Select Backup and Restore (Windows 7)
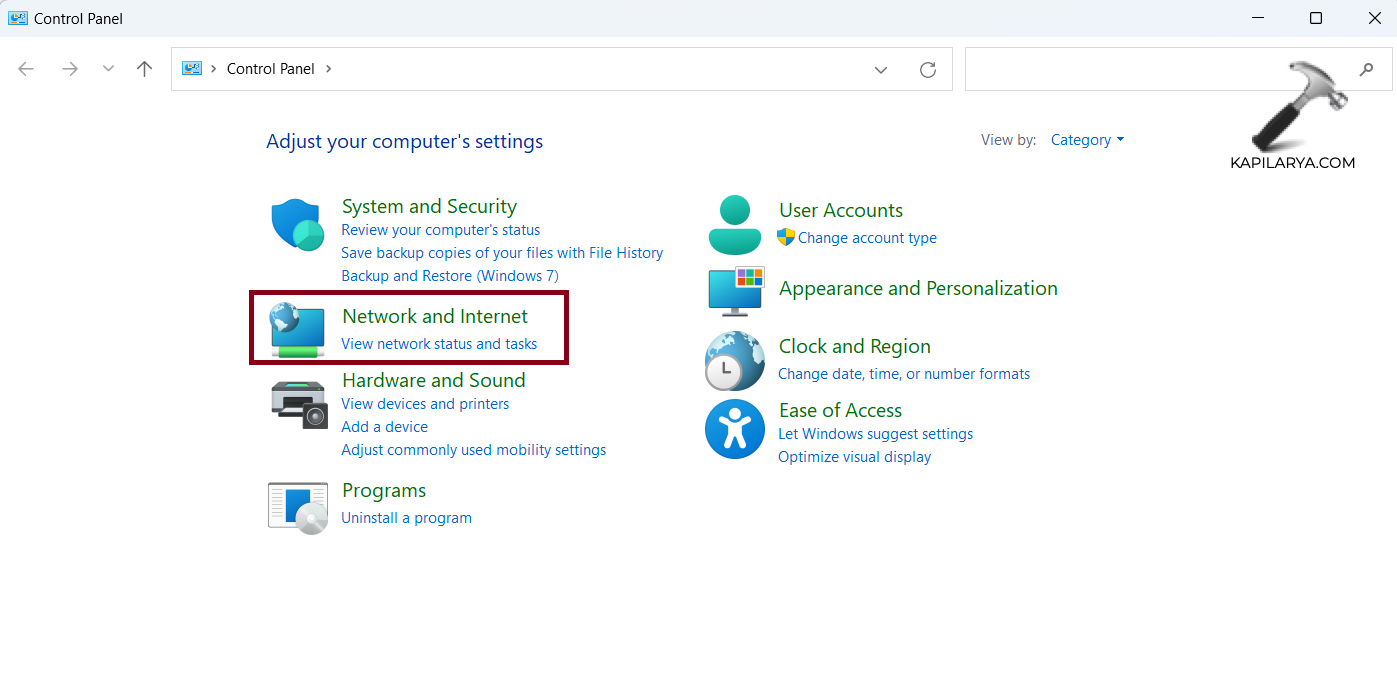Image resolution: width=1397 pixels, height=682 pixels. point(450,276)
